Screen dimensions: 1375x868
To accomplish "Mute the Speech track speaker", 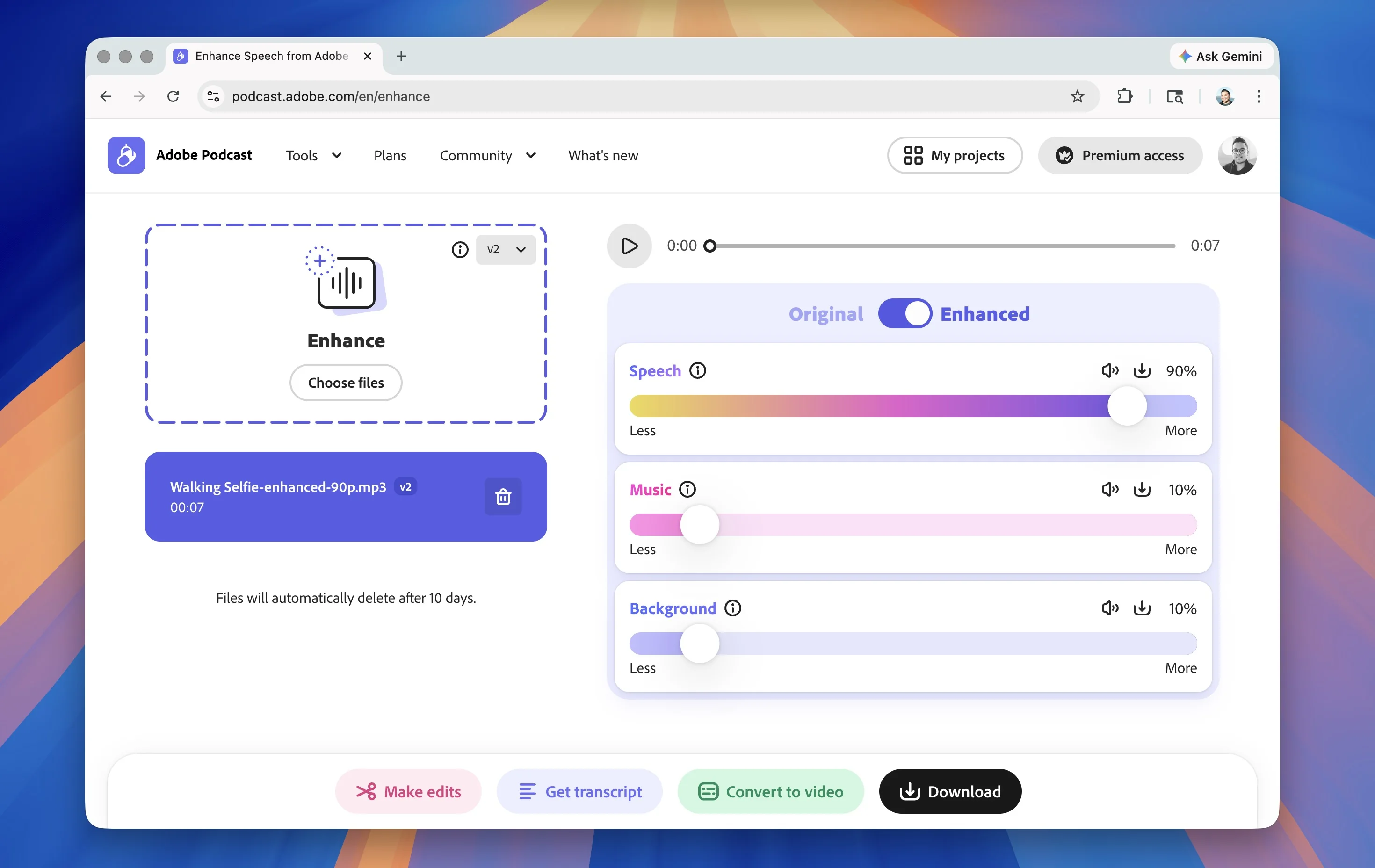I will tap(1109, 370).
